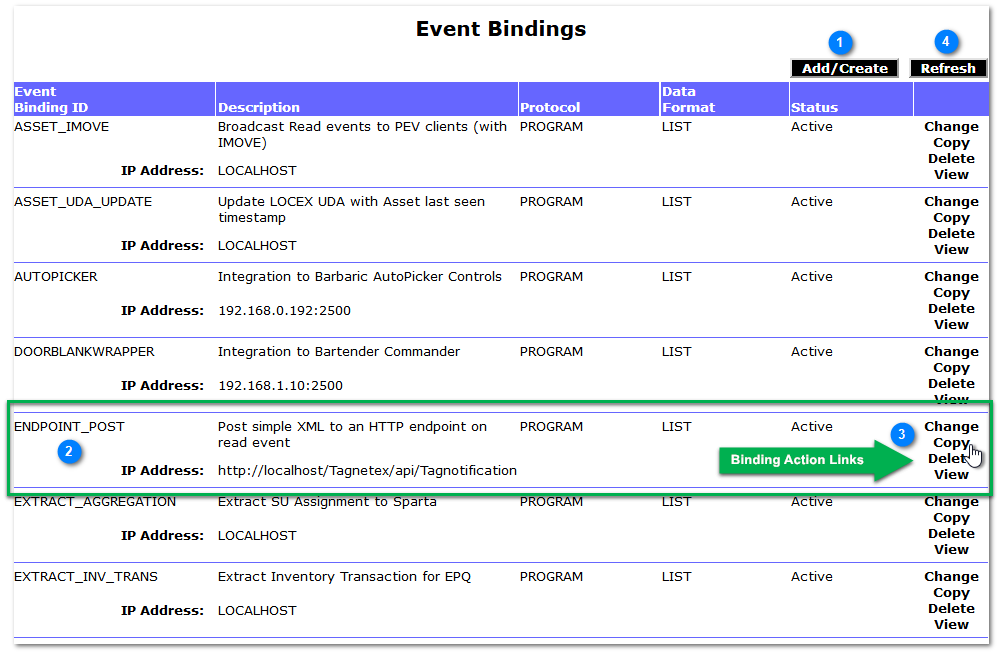
Task: Click the 192.168.0.192:2500 IP address
Action: pyautogui.click(x=284, y=311)
